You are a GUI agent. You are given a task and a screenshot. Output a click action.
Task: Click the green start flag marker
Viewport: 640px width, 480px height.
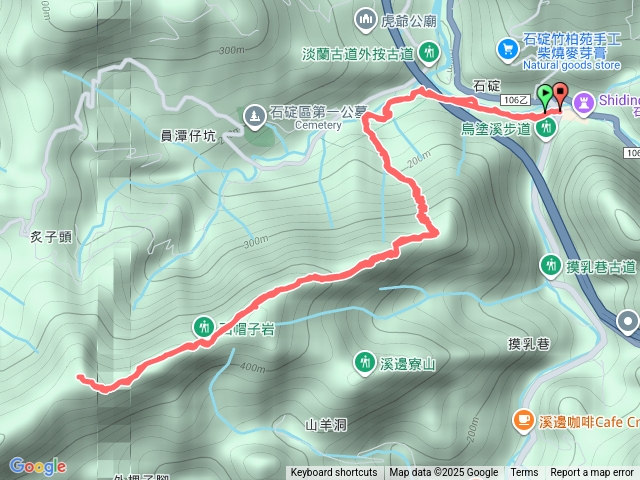[545, 98]
